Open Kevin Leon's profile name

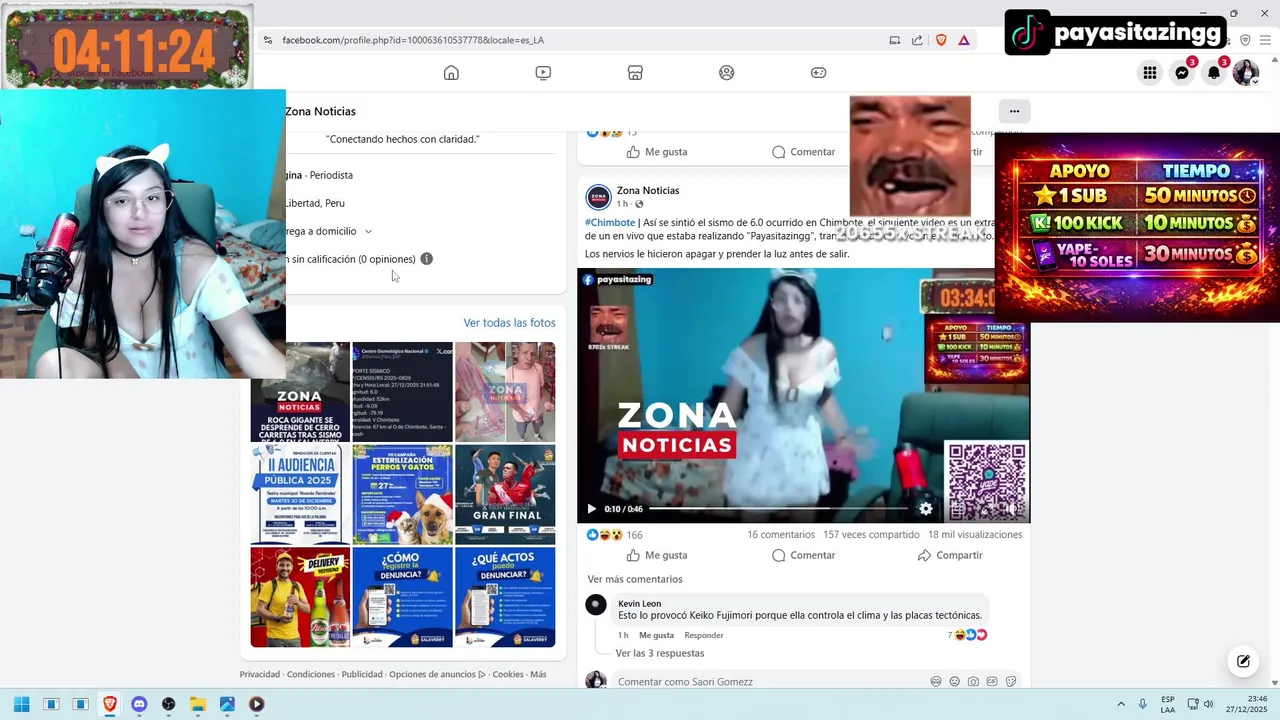pos(639,603)
